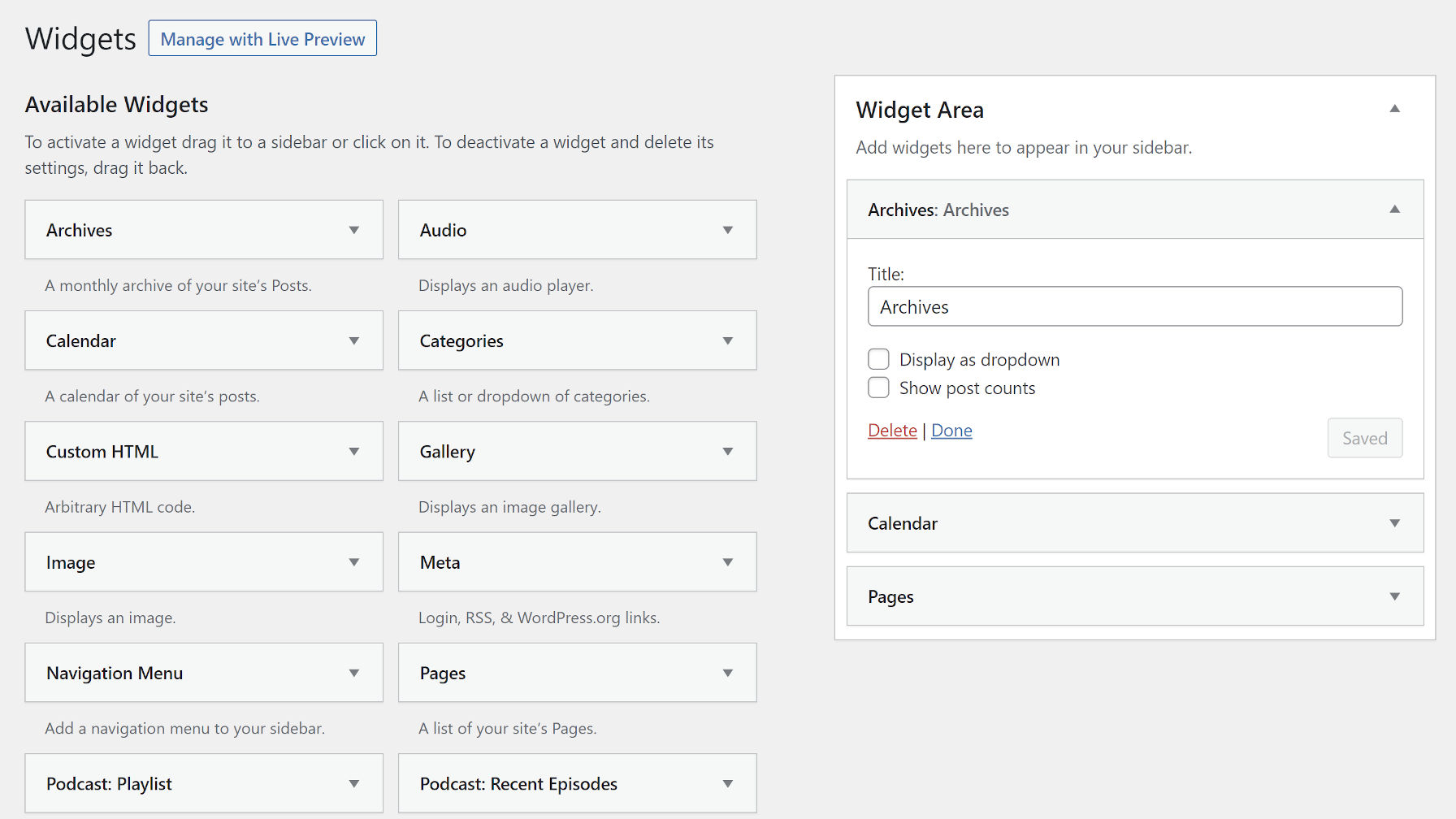Expand the Pages widget in Widget Area
The width and height of the screenshot is (1456, 819).
coord(1396,596)
